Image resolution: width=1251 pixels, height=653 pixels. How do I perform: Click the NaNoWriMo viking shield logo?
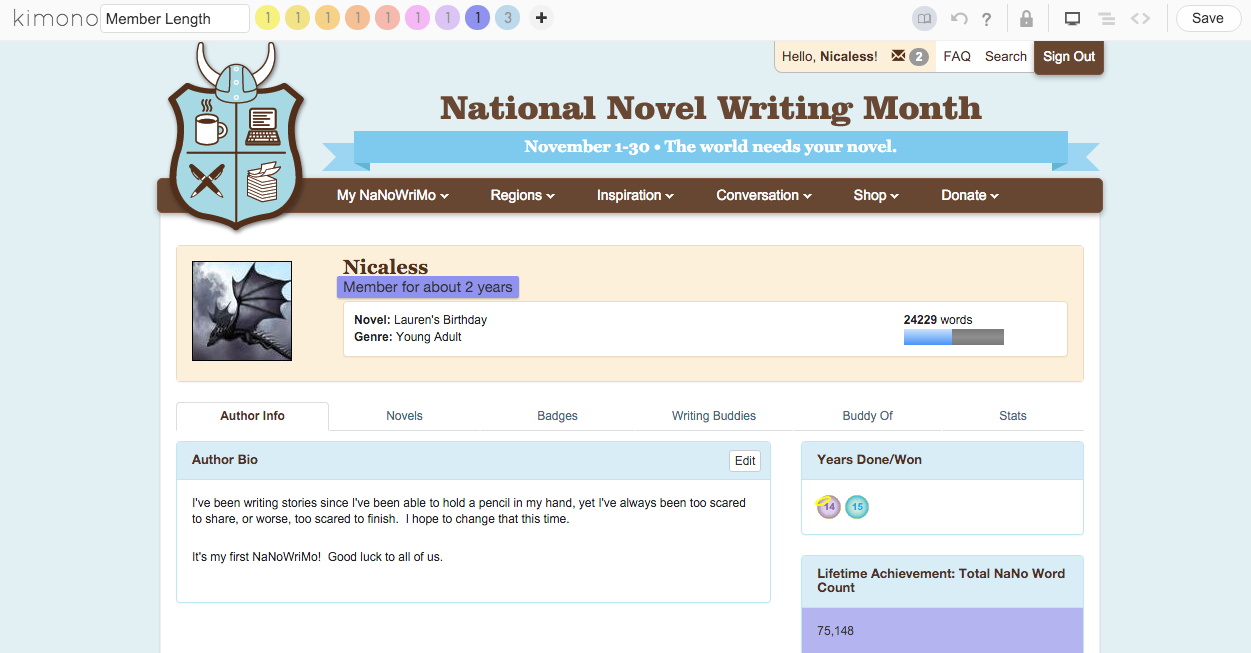[x=235, y=135]
